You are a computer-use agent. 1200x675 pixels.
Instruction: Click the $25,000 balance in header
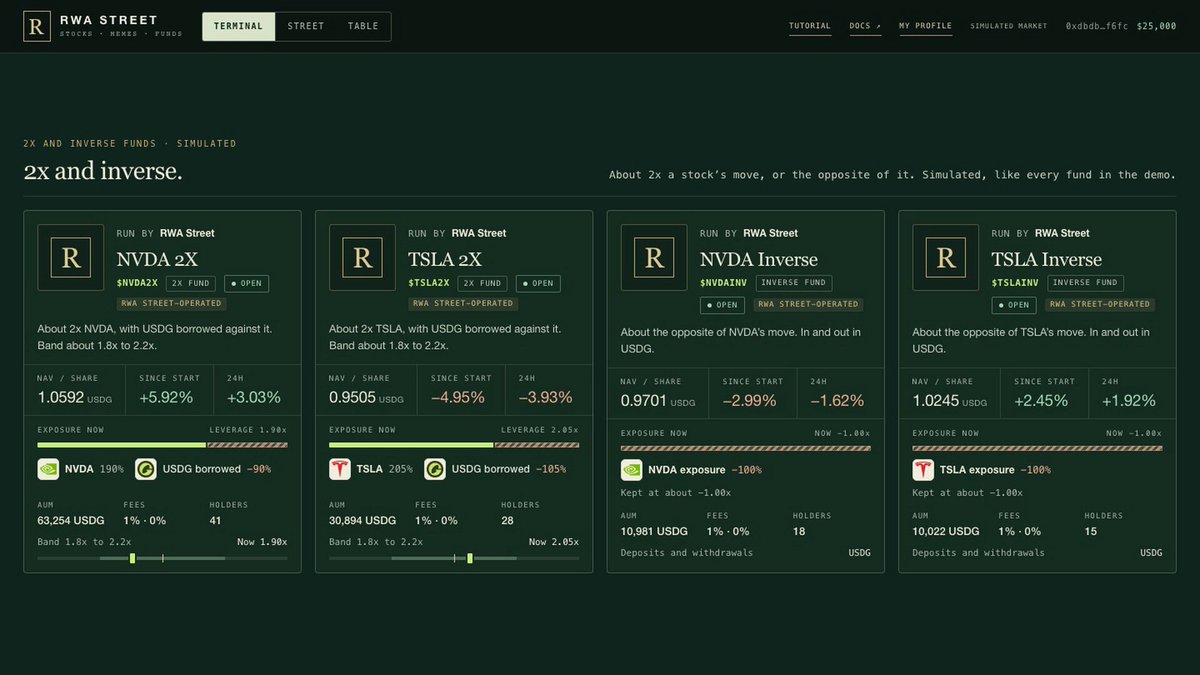coord(1156,26)
